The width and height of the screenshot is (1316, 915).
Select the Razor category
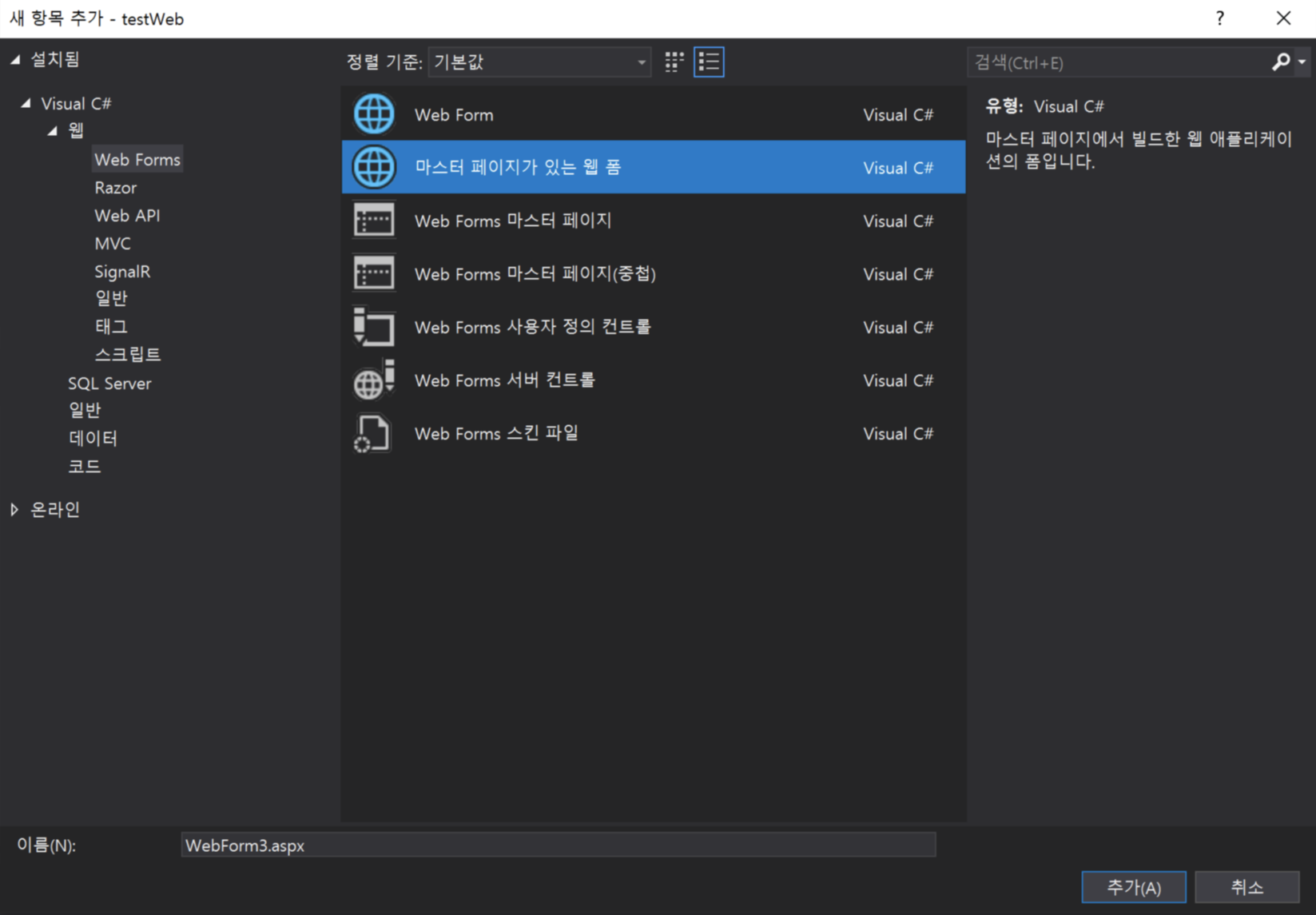tap(116, 187)
